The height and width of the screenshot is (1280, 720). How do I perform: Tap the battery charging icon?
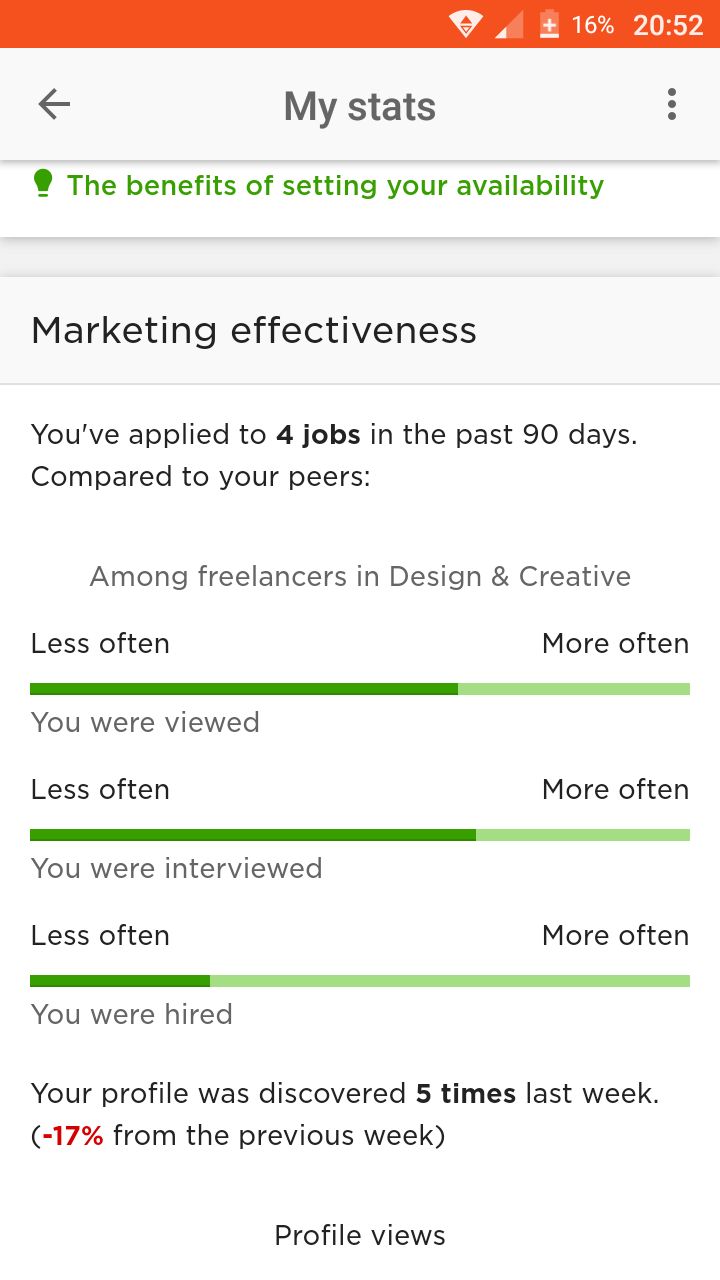pos(549,24)
